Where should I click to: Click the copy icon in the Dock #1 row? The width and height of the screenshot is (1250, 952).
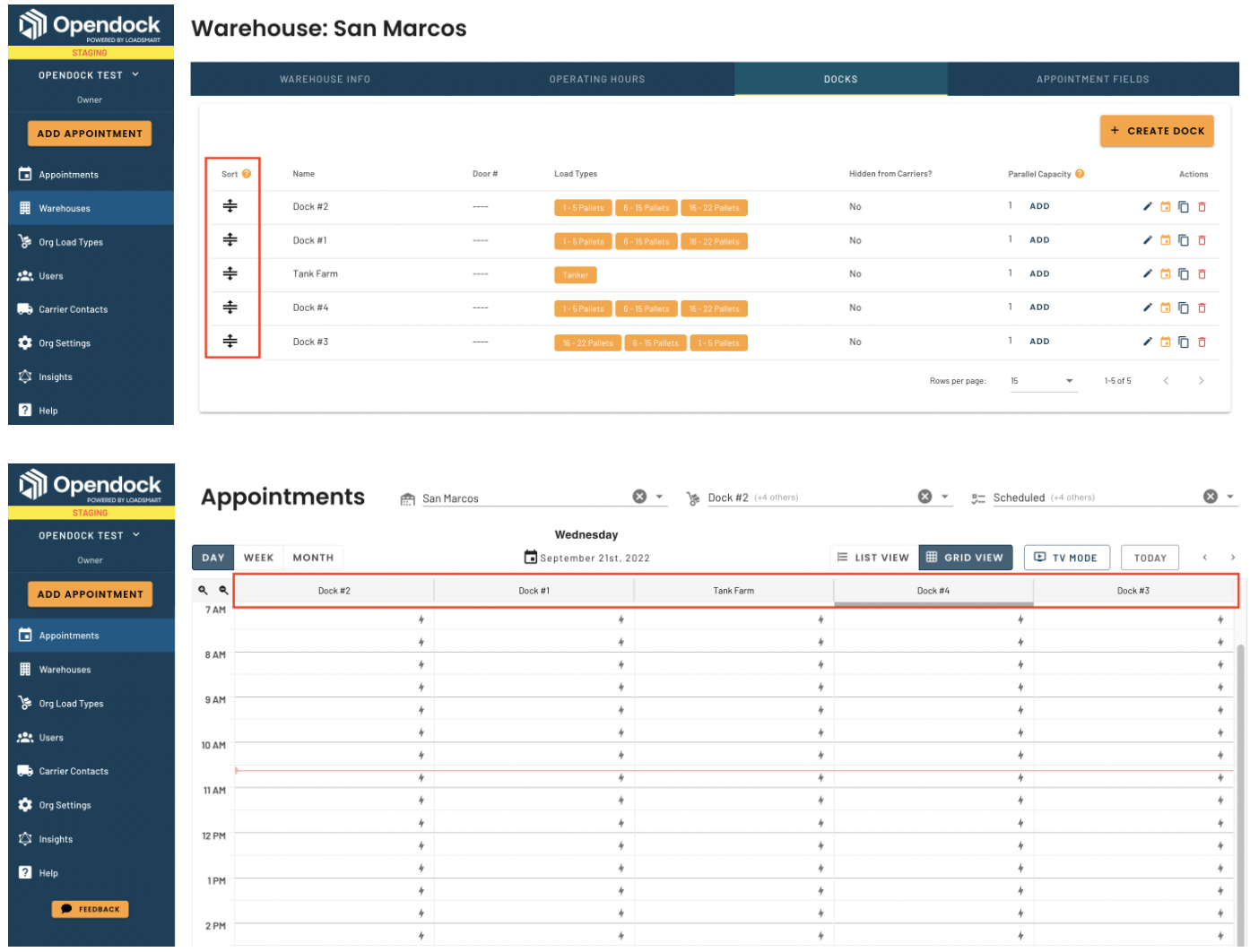1183,240
